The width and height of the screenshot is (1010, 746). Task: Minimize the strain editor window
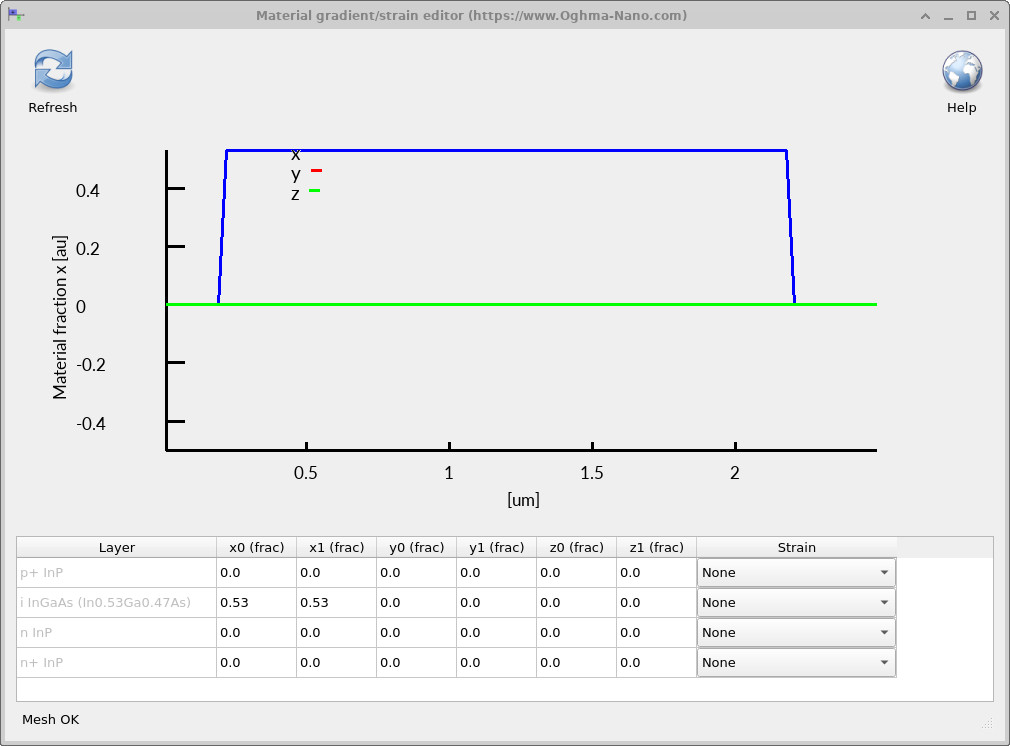pos(948,15)
